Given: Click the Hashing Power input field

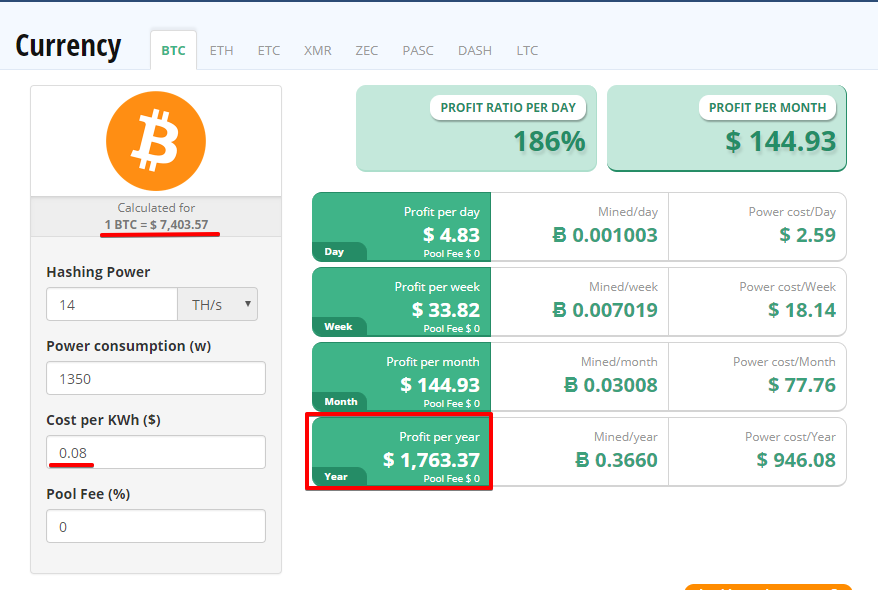Looking at the screenshot, I should point(112,304).
